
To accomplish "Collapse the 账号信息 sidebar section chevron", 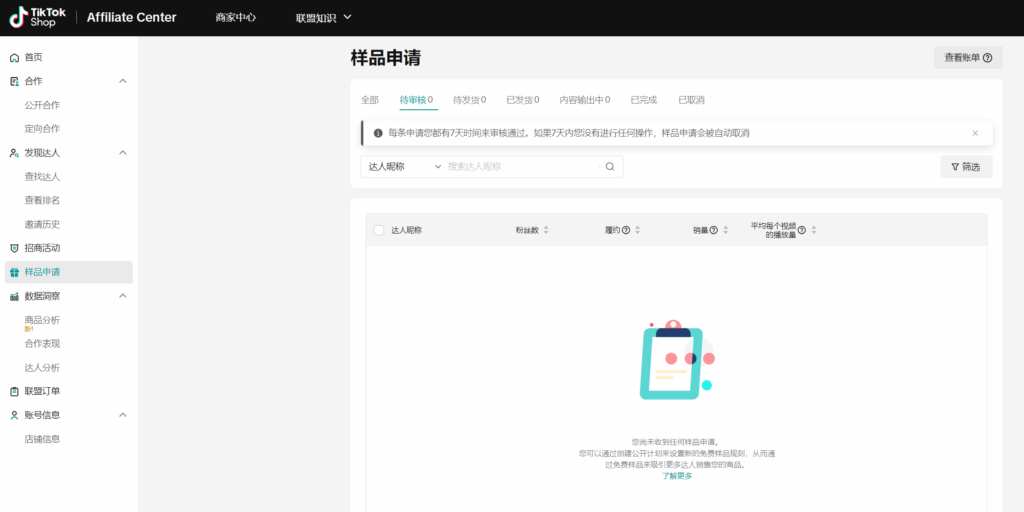I will (123, 415).
